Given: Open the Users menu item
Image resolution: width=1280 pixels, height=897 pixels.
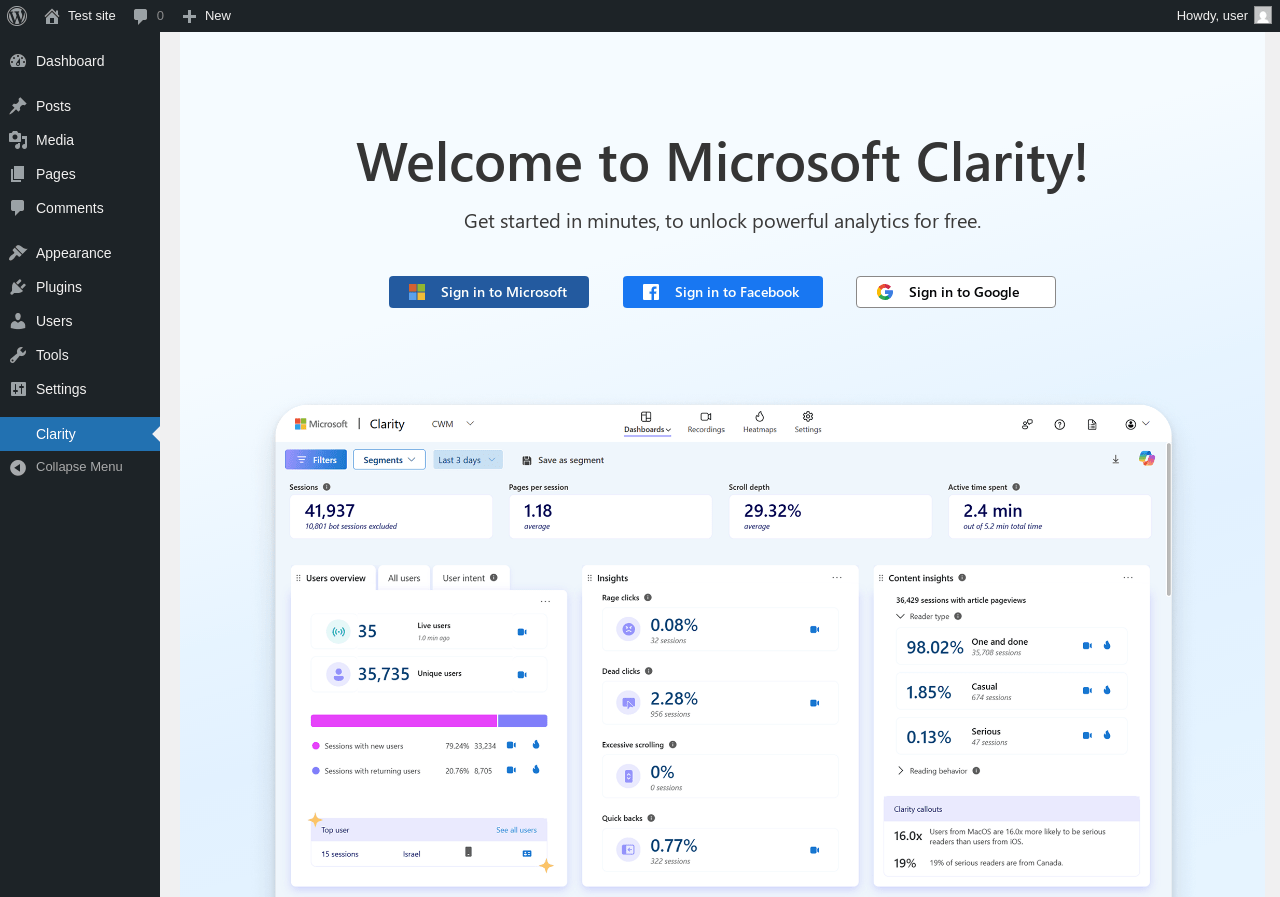Looking at the screenshot, I should (54, 321).
